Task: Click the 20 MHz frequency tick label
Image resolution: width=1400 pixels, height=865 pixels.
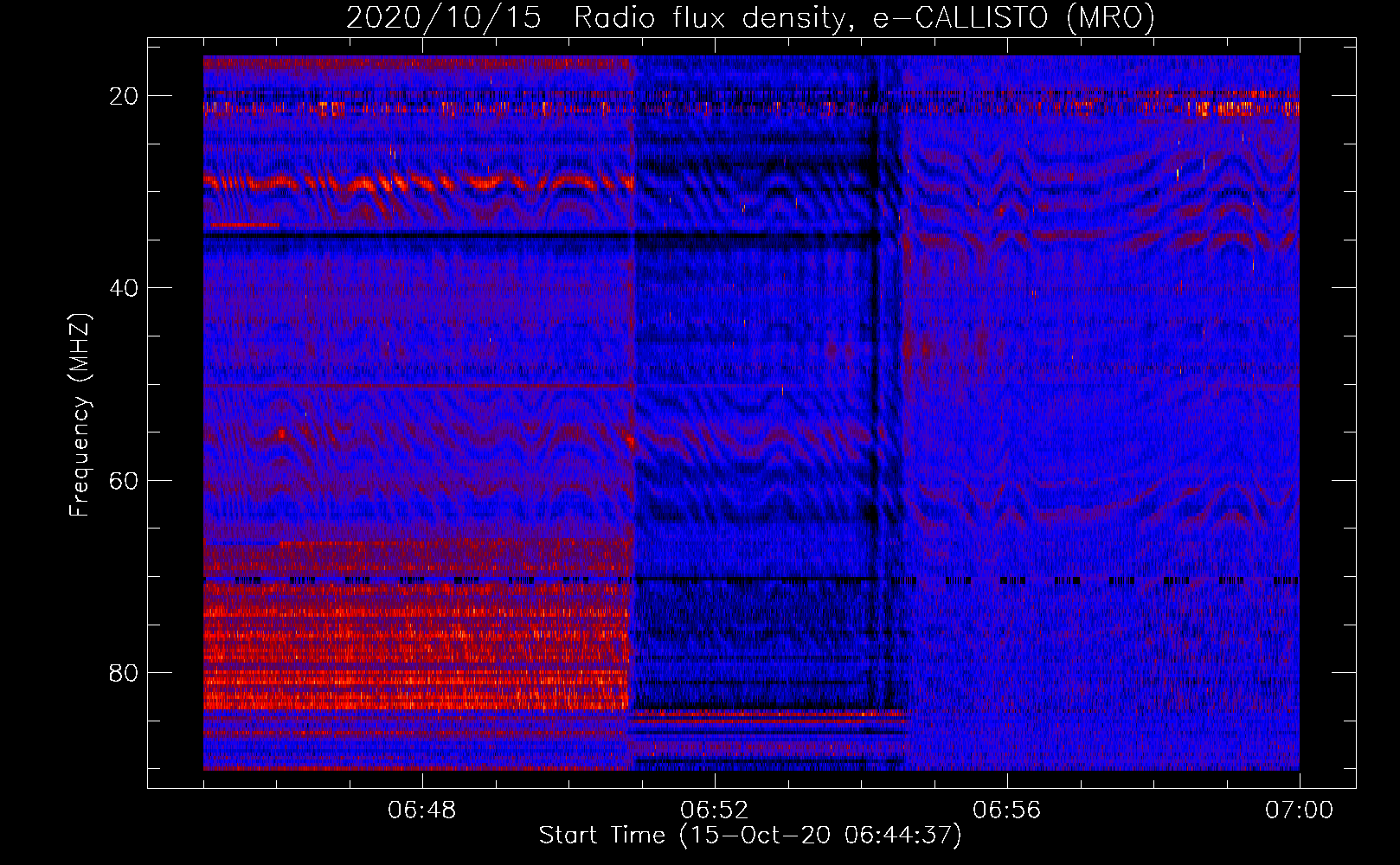Action: click(x=125, y=96)
